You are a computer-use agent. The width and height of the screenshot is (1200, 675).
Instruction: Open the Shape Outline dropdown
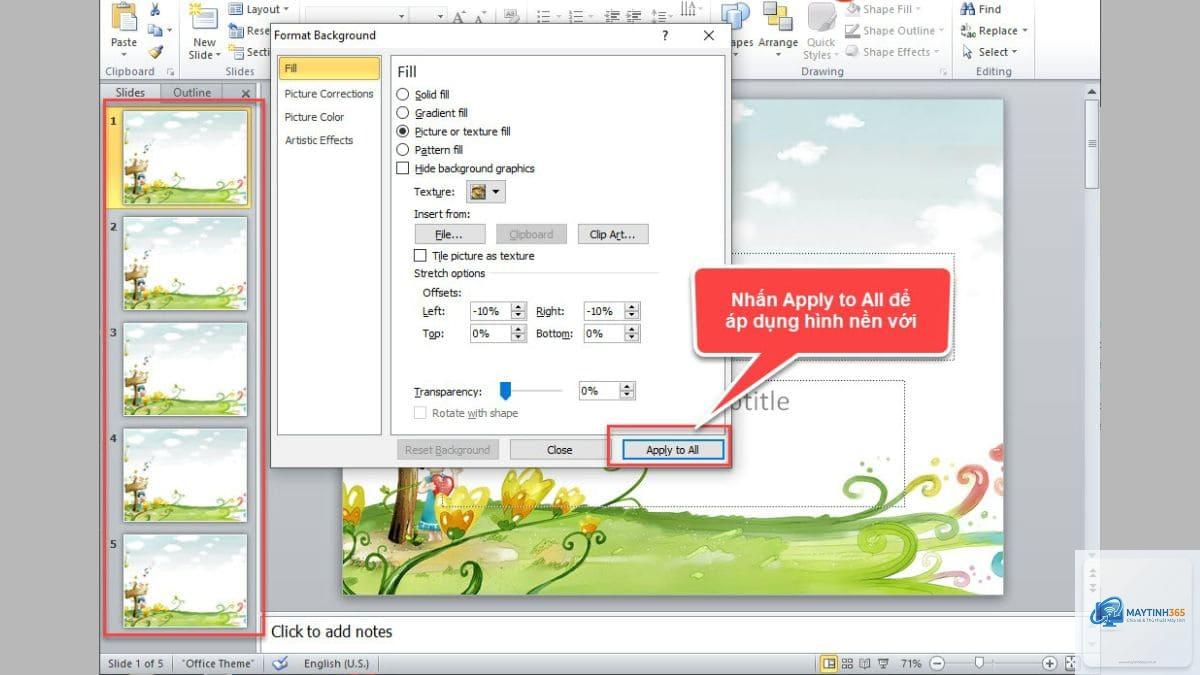(894, 31)
